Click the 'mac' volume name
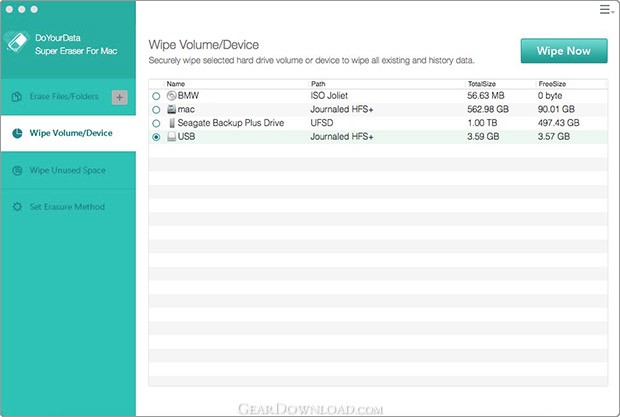 click(x=186, y=109)
